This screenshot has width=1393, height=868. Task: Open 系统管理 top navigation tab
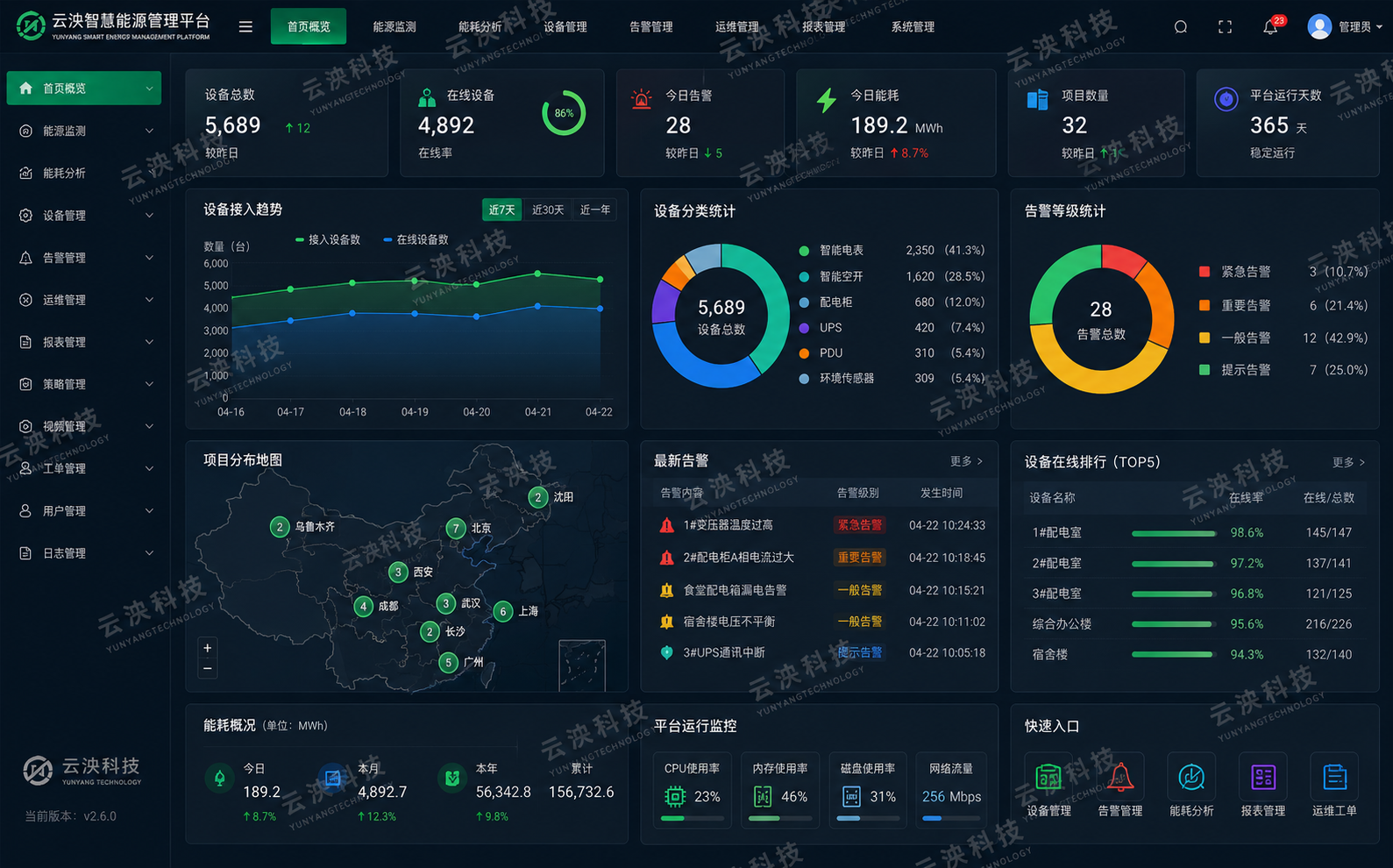click(x=913, y=27)
